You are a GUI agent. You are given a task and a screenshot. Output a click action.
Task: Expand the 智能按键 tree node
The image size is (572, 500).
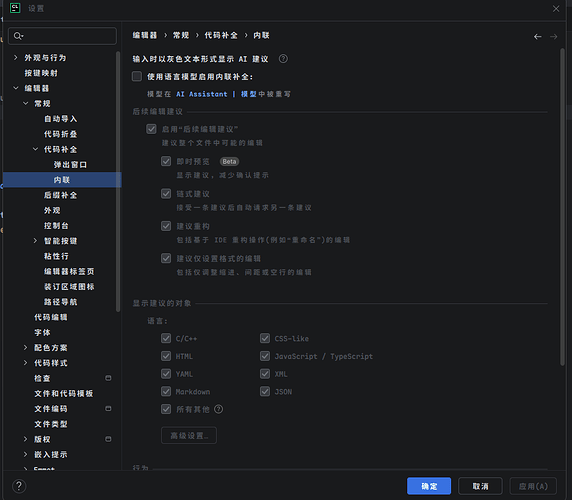(35, 241)
